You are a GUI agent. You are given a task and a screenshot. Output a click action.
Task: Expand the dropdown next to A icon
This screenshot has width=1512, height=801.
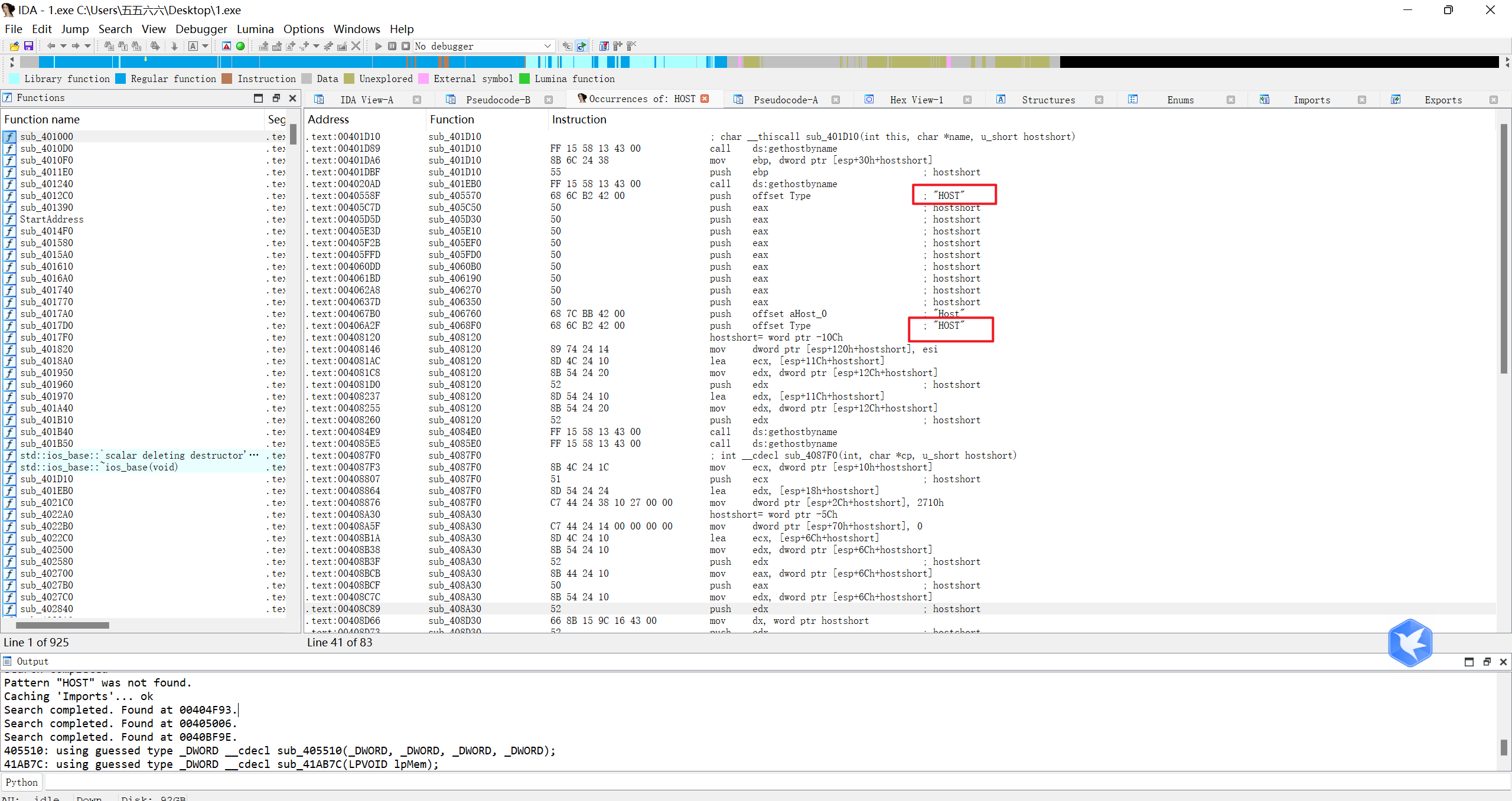(x=205, y=46)
